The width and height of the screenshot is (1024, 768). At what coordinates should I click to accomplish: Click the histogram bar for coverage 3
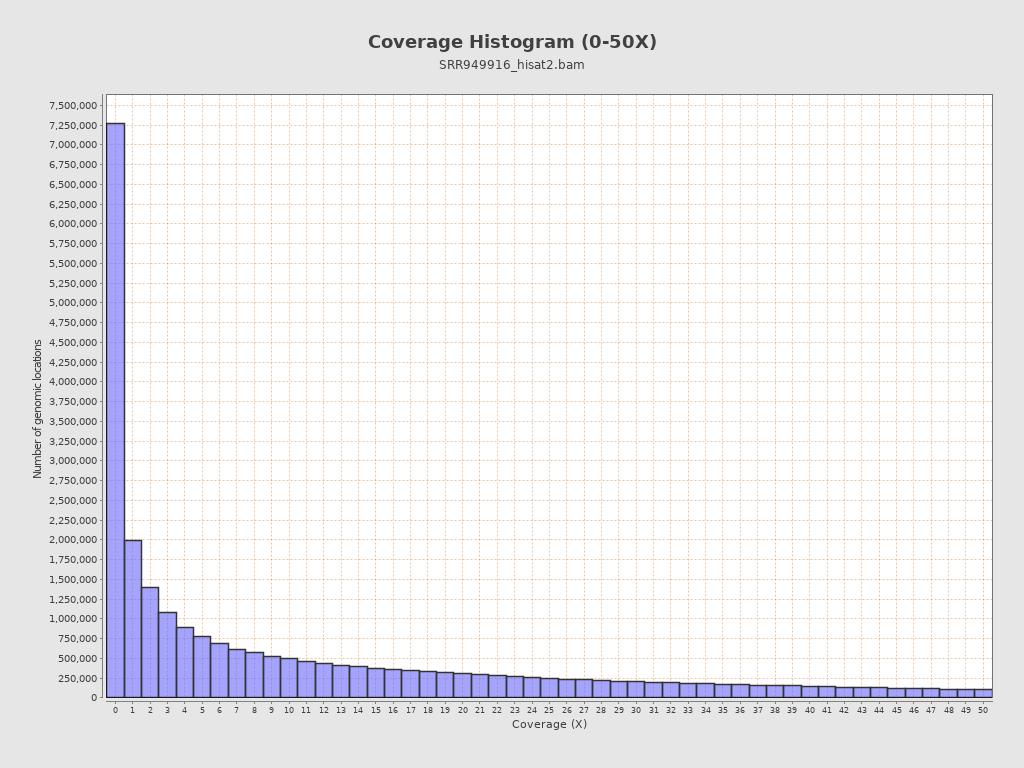[167, 654]
